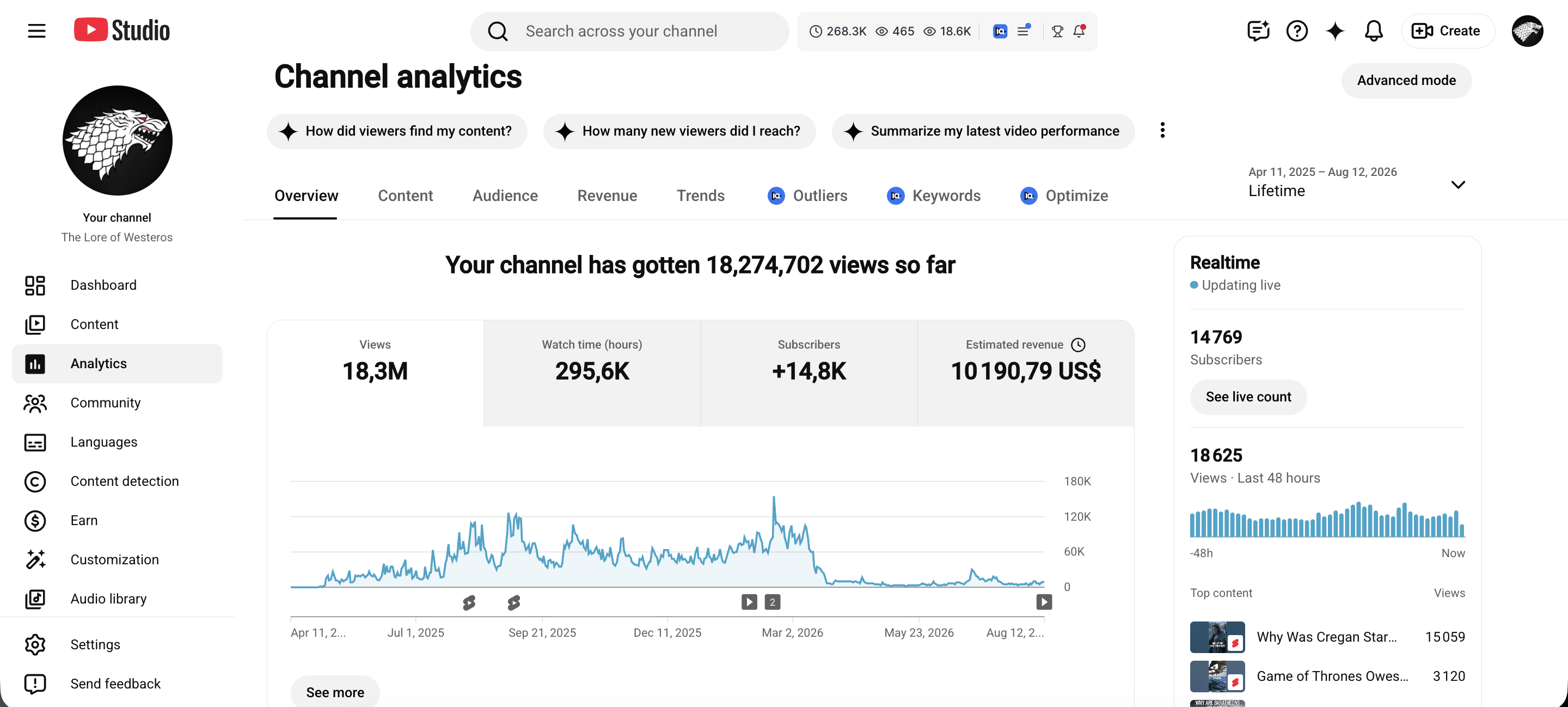The width and height of the screenshot is (1568, 707).
Task: Focus the 'Search across your channel' field
Action: click(630, 31)
